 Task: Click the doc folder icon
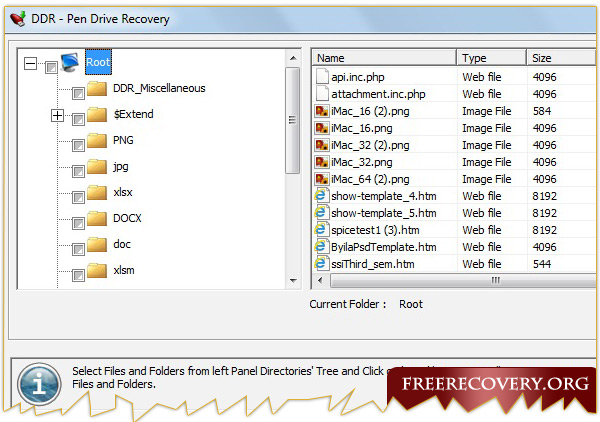(97, 244)
